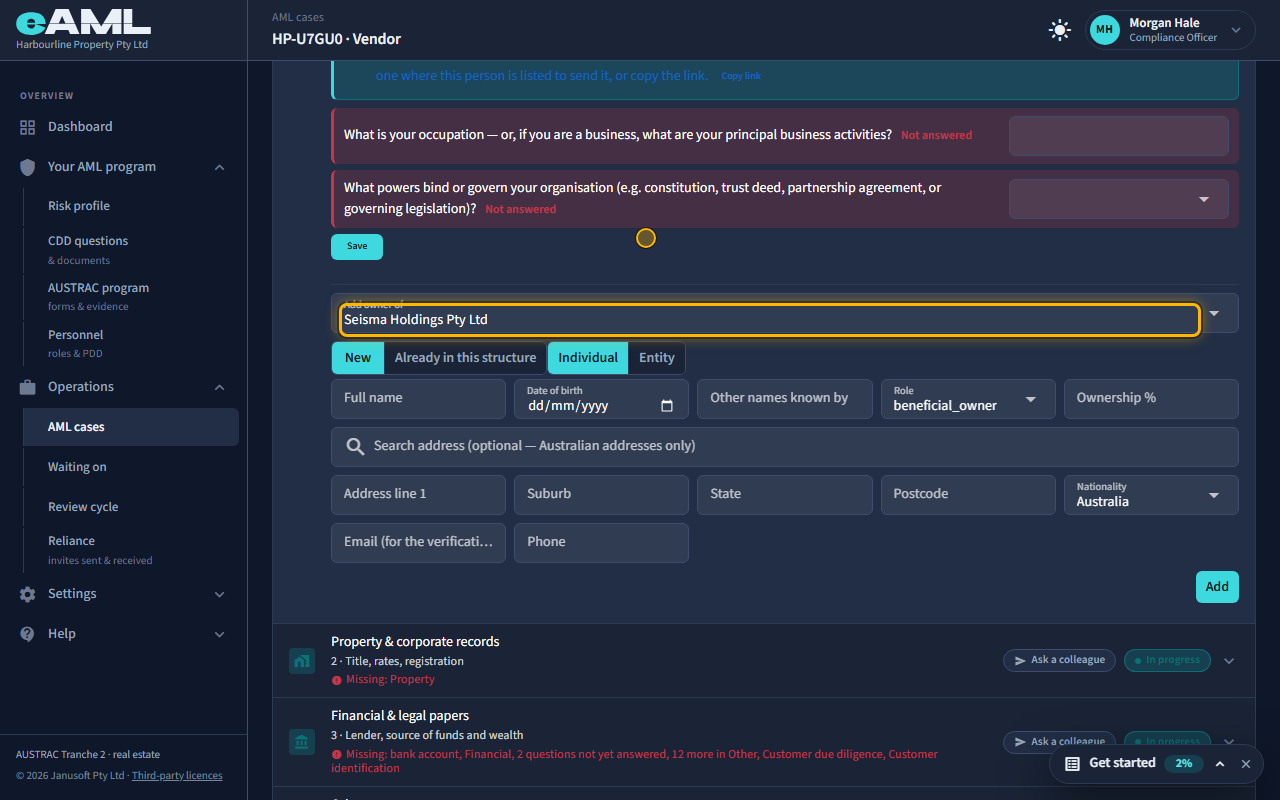Expand the Get started panel
This screenshot has height=800, width=1280.
click(1220, 764)
